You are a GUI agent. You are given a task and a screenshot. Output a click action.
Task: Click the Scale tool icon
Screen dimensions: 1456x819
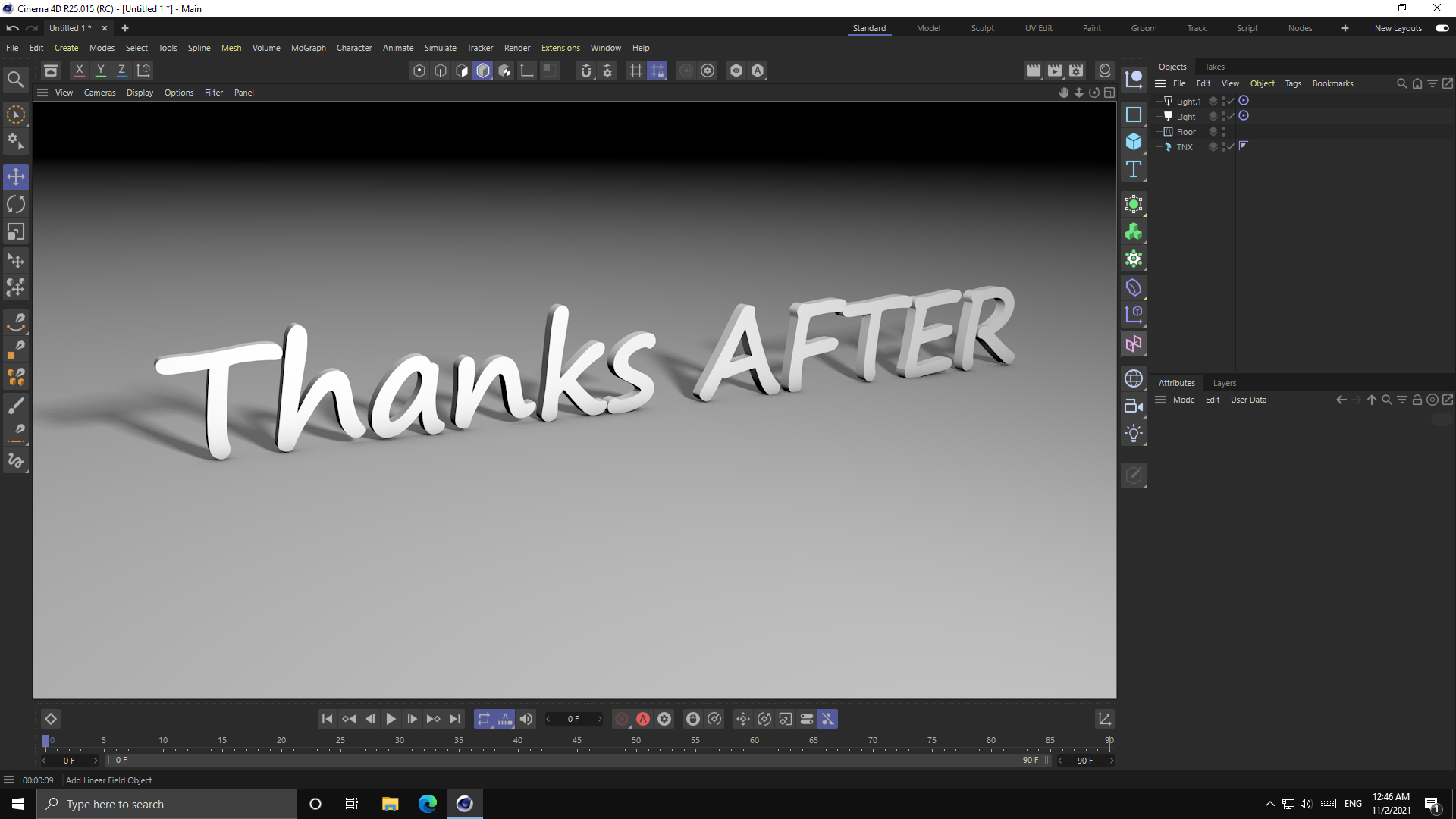(x=15, y=232)
